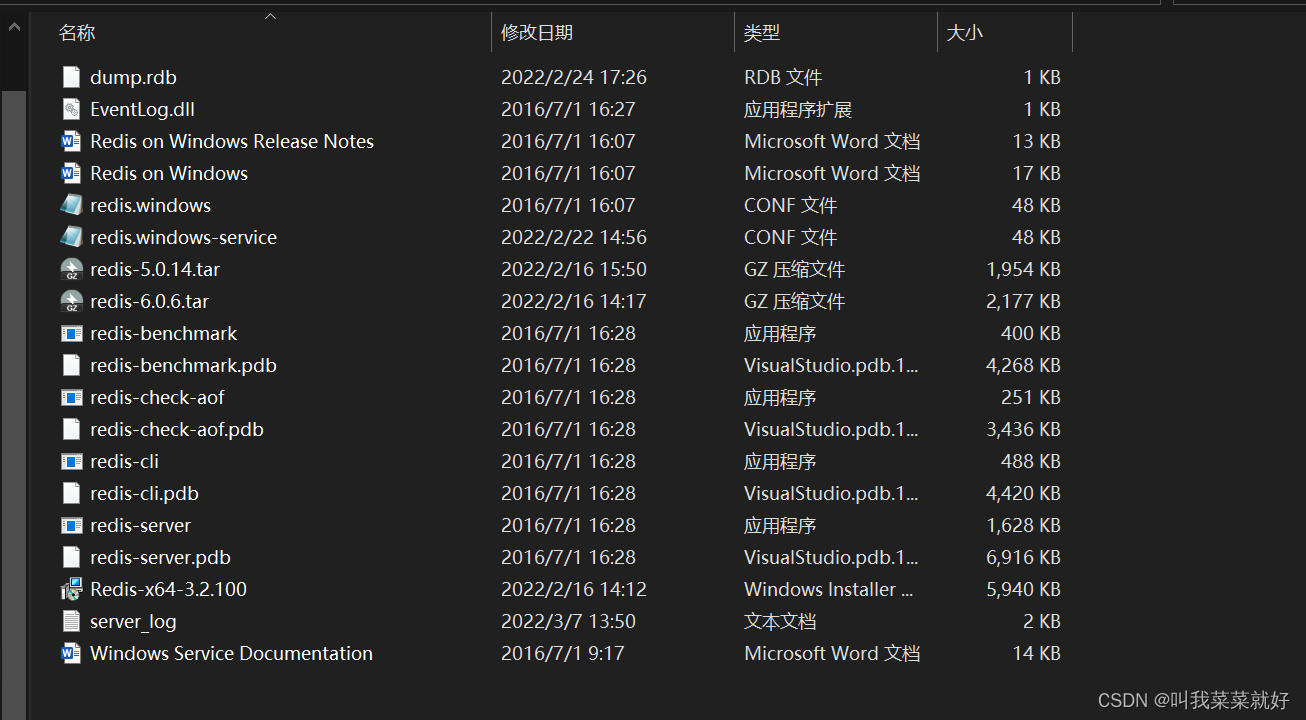Select the Redis on Windows Release Notes document
Image resolution: width=1306 pixels, height=720 pixels.
pos(232,141)
